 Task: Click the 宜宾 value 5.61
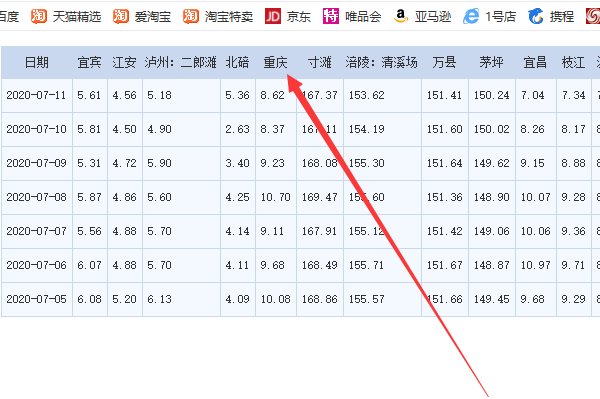pos(89,95)
